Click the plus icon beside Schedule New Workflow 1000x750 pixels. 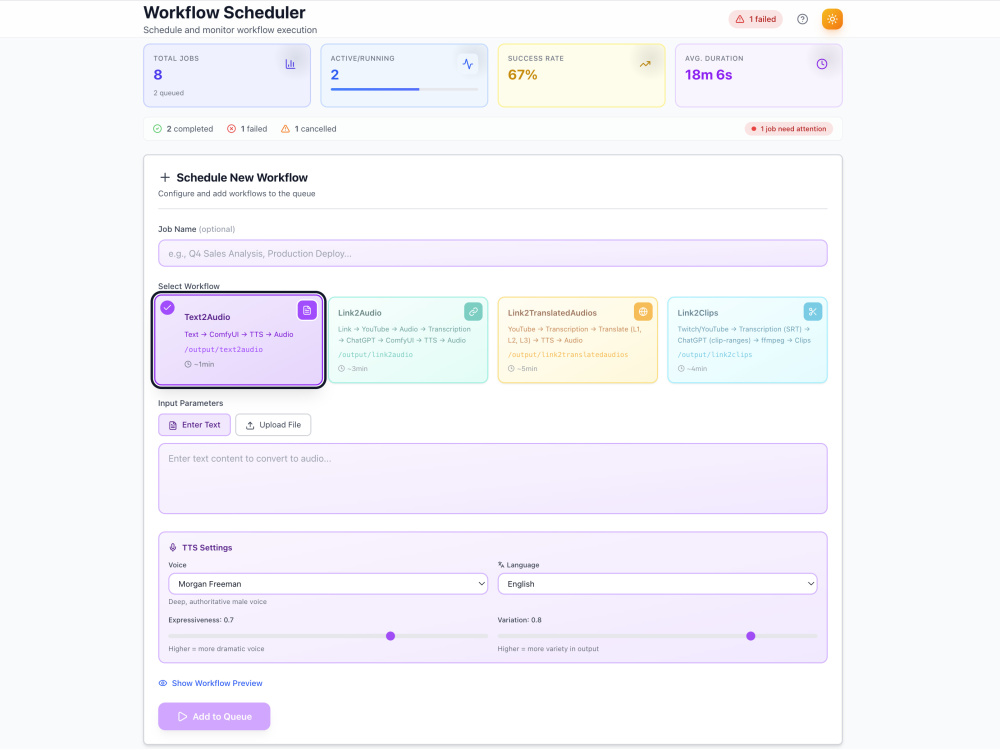click(x=165, y=177)
